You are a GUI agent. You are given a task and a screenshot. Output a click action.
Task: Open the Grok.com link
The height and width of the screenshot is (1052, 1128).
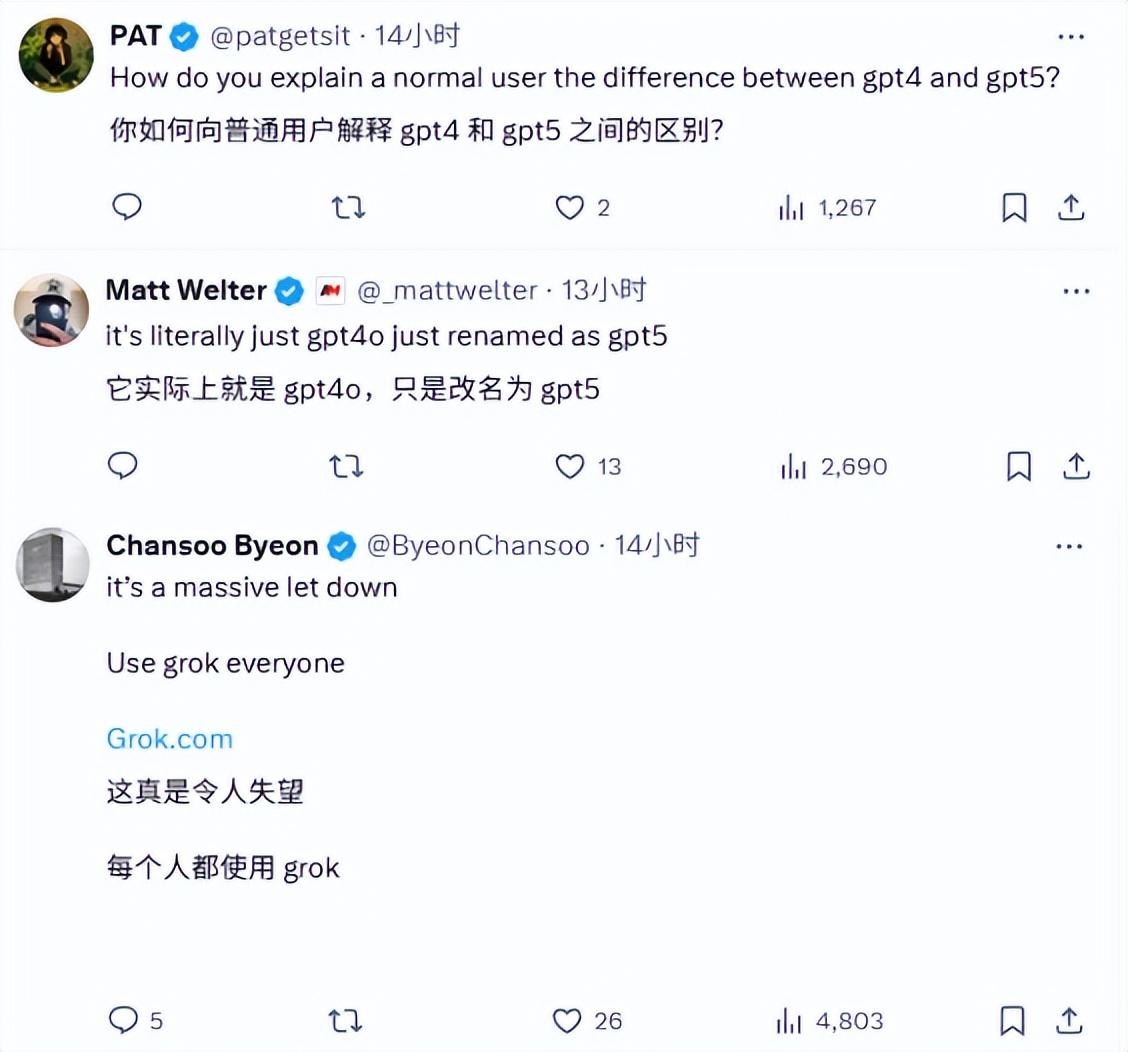[168, 738]
